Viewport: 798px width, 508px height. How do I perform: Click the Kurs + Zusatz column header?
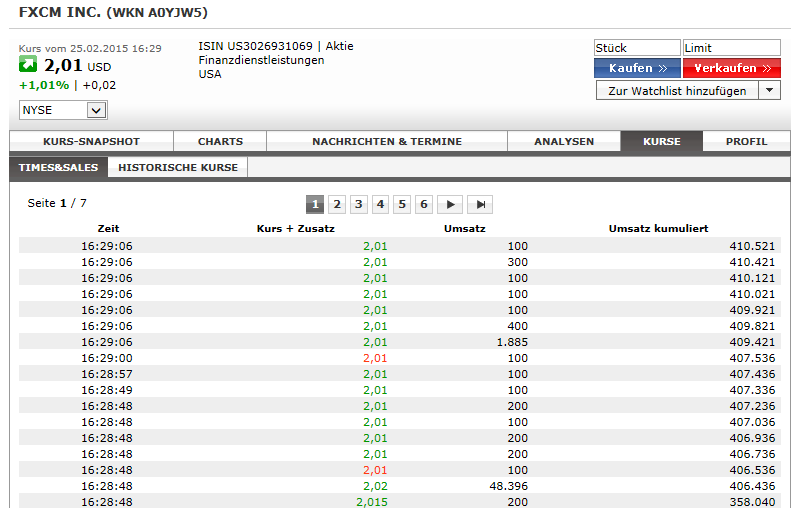(296, 229)
